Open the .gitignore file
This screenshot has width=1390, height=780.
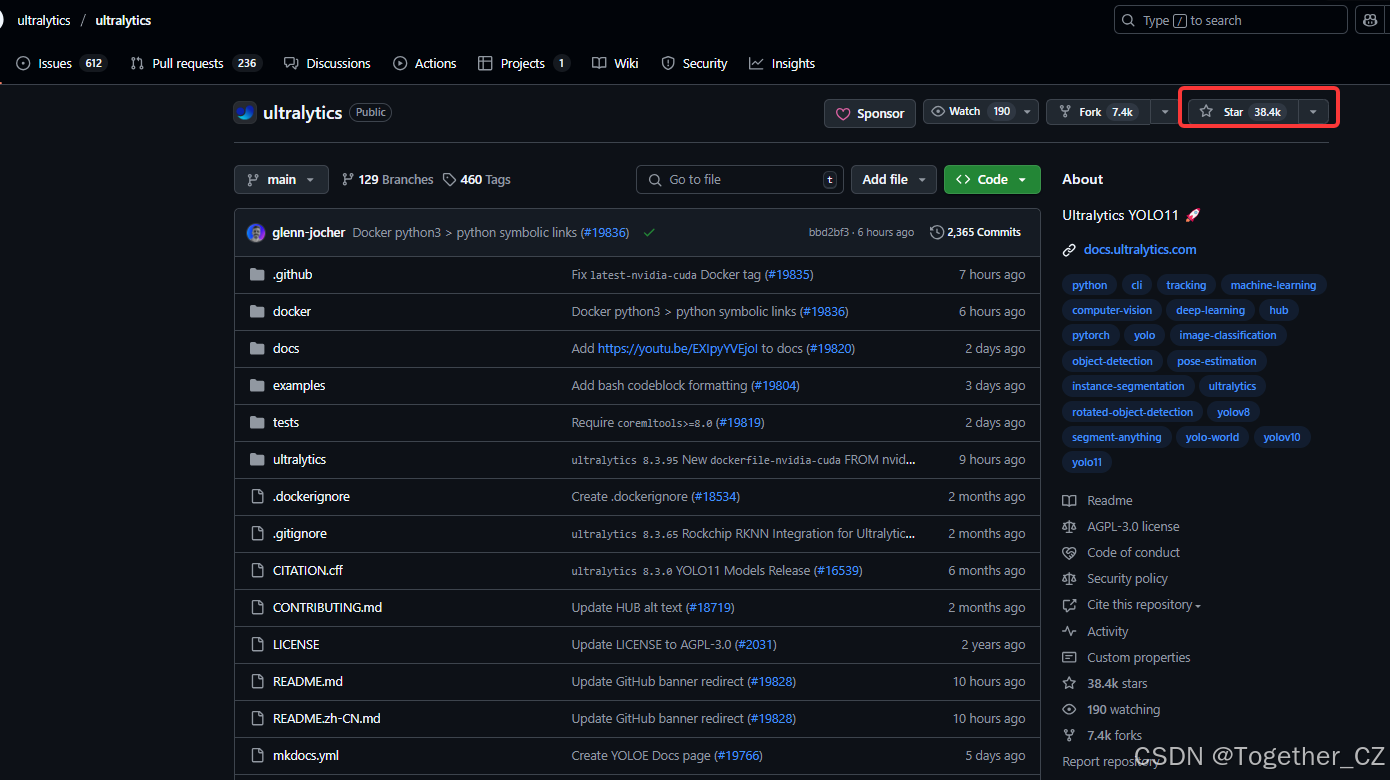(x=300, y=533)
